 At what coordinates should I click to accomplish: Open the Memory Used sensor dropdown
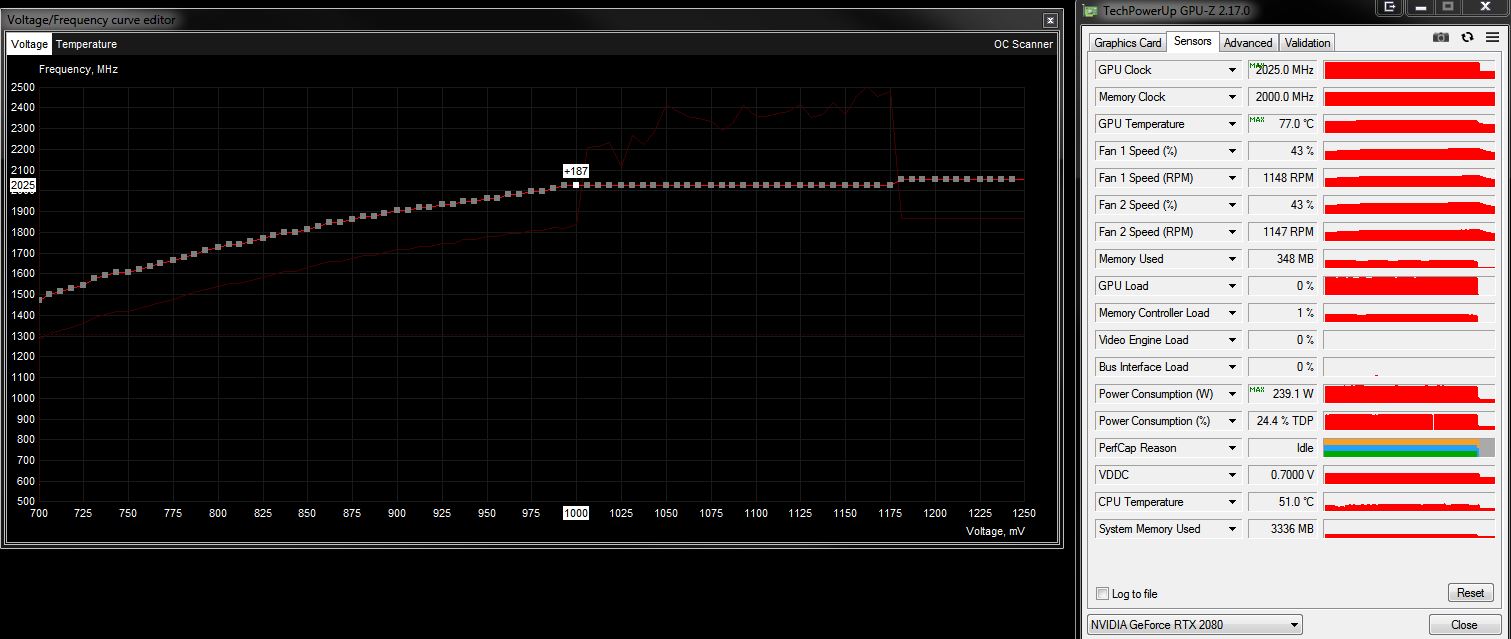1233,259
